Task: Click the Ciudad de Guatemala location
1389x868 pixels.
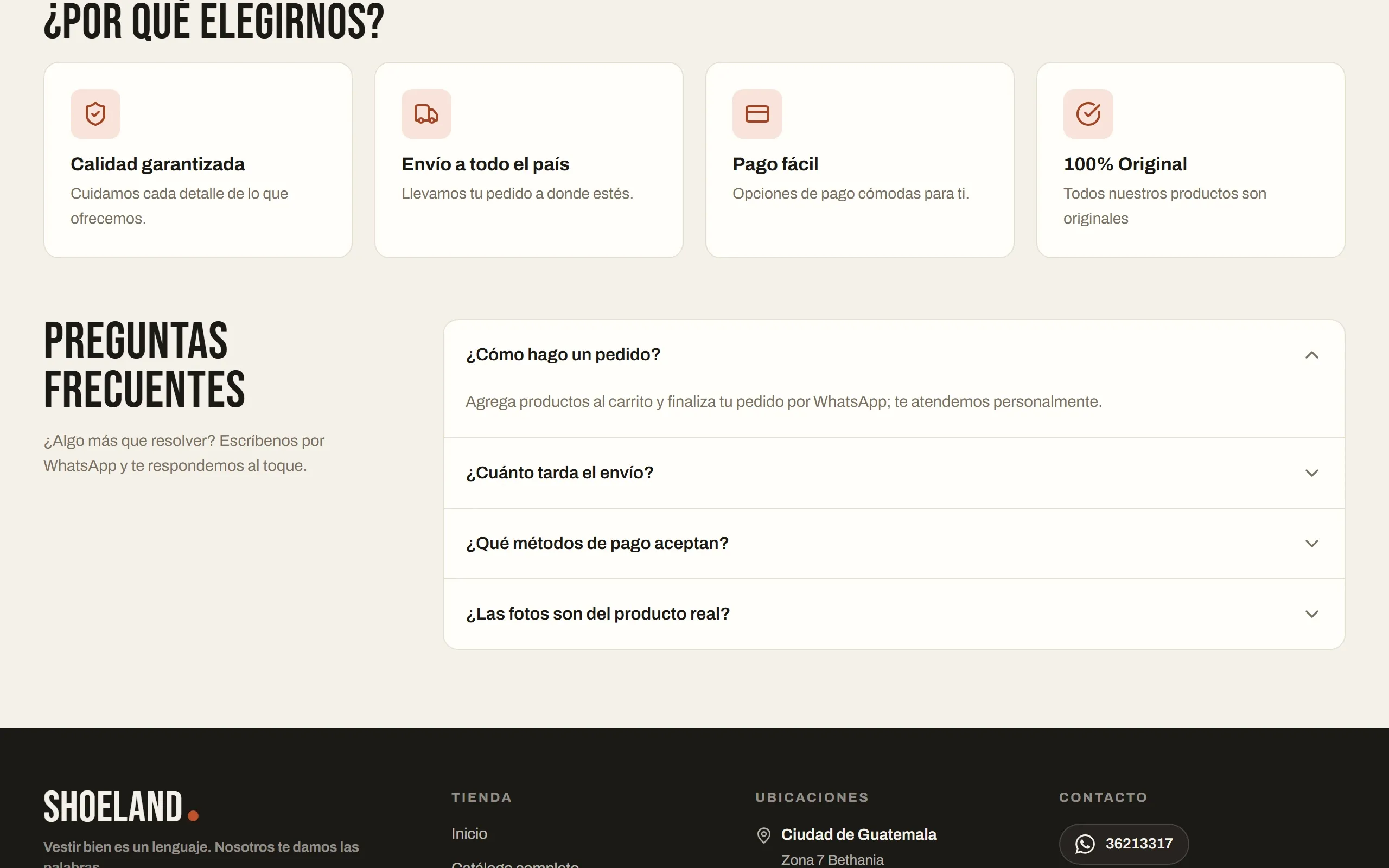Action: tap(859, 835)
